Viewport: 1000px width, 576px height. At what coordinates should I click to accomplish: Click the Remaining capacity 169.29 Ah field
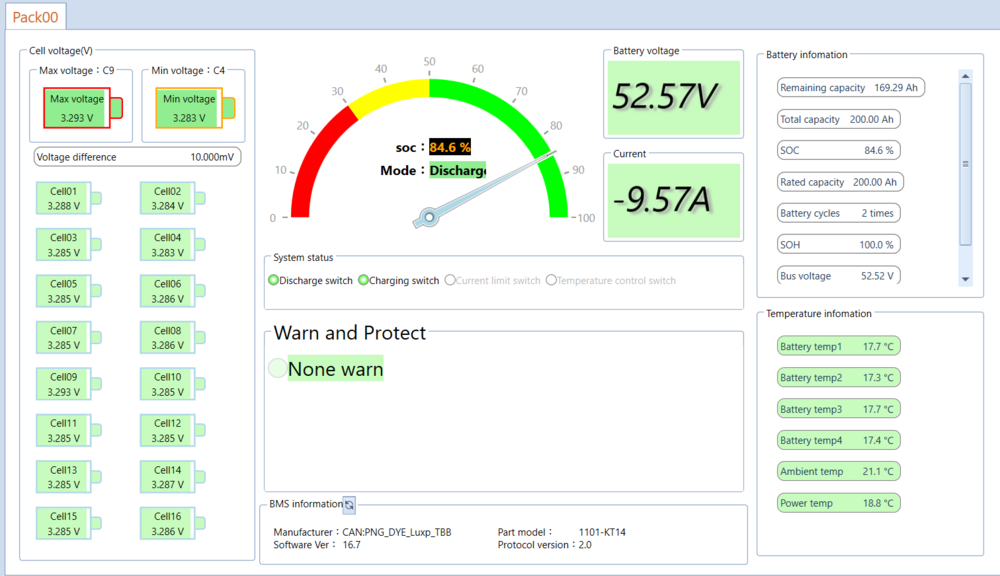pos(851,87)
